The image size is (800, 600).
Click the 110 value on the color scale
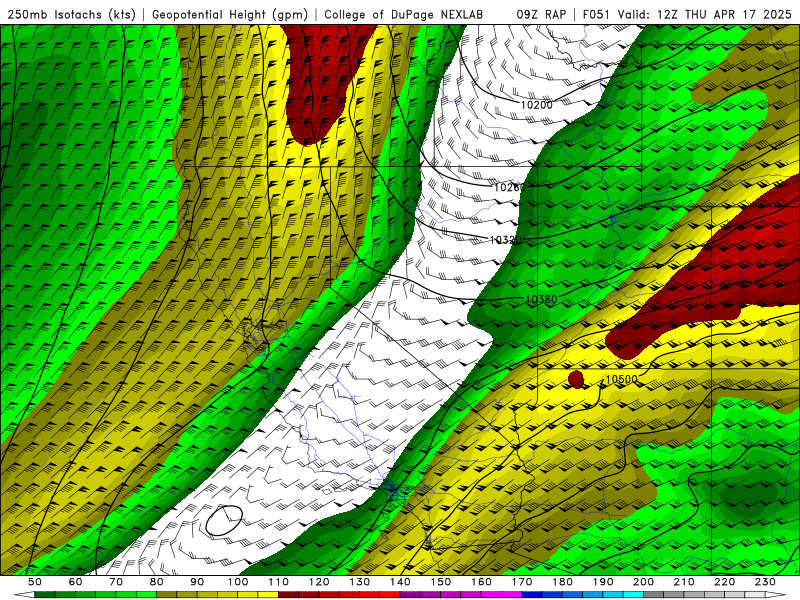pos(279,582)
